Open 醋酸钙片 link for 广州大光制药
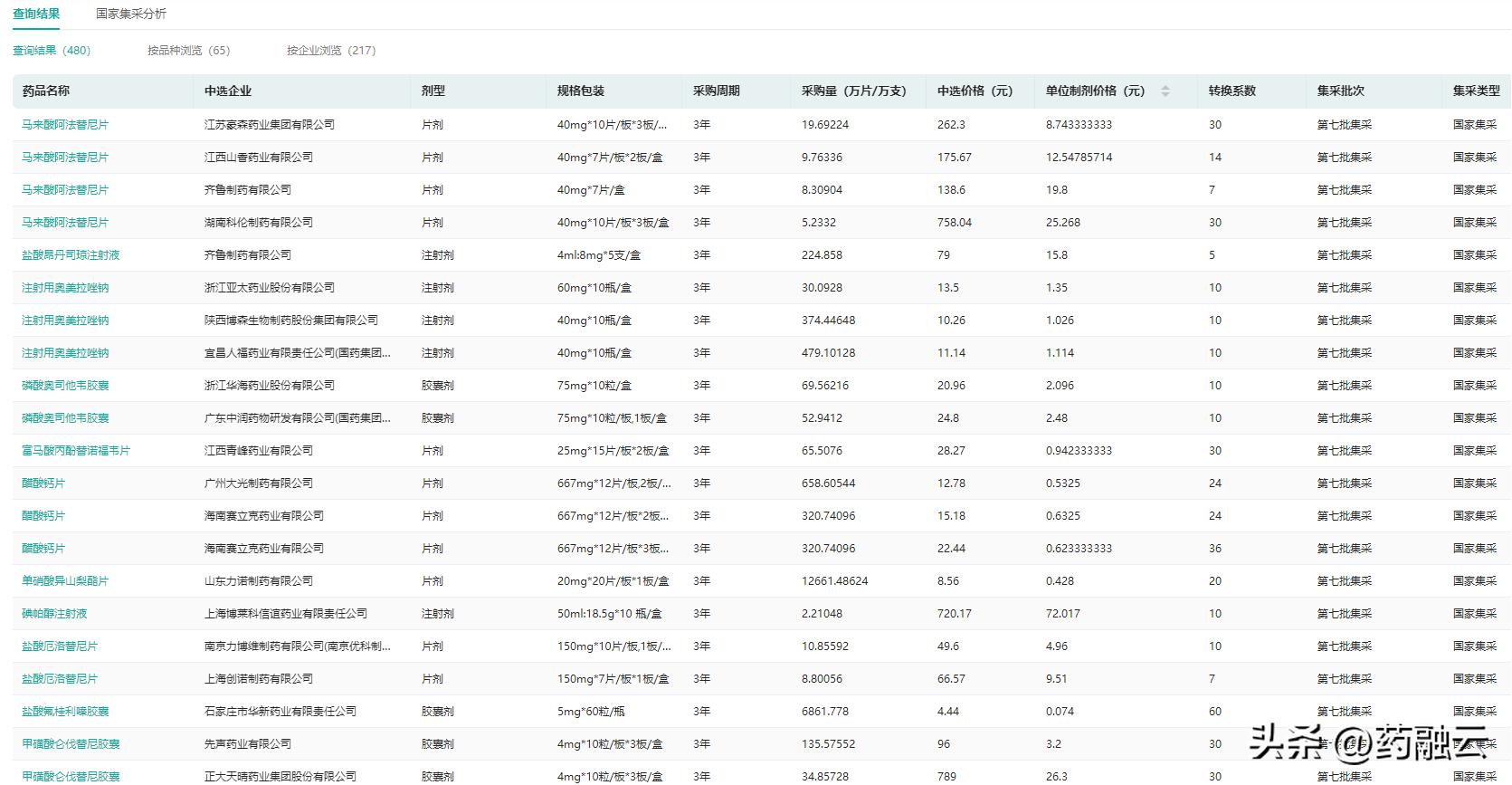Viewport: 1512px width, 785px height. [43, 483]
